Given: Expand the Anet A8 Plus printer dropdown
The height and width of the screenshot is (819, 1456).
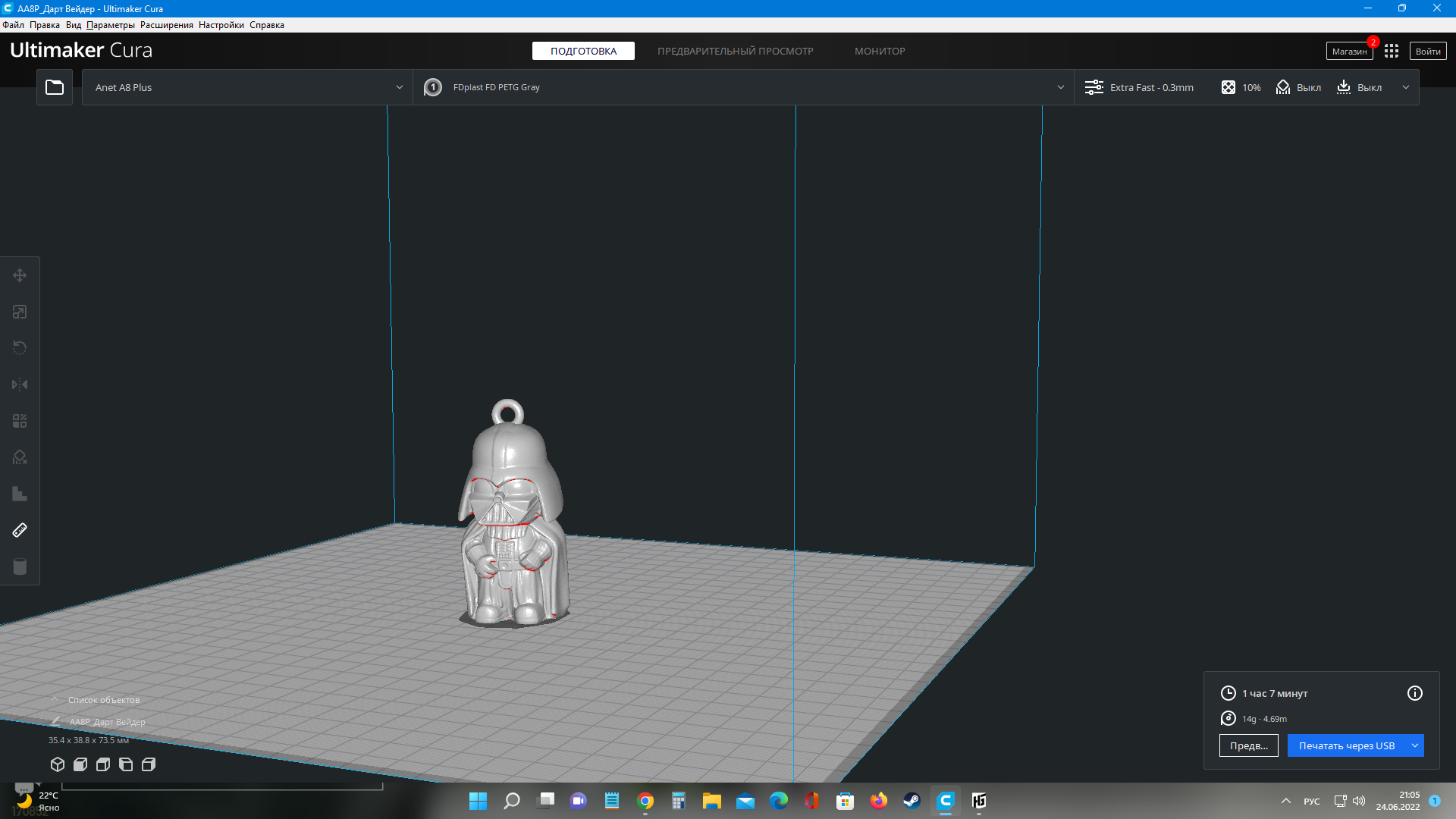Looking at the screenshot, I should (x=399, y=87).
